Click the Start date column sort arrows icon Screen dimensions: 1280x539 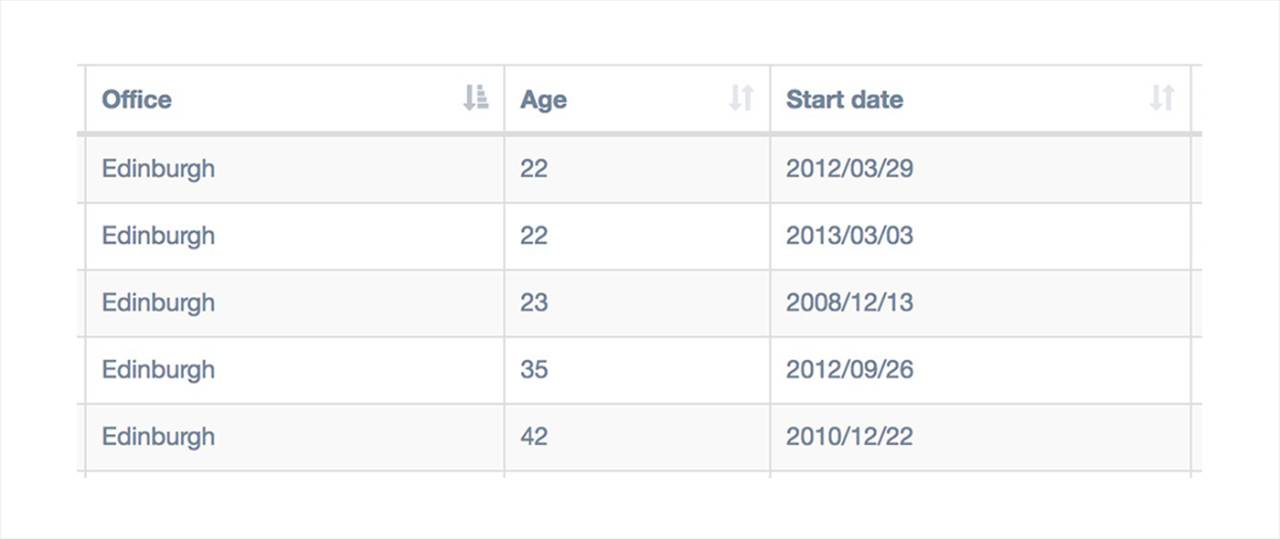point(1161,98)
